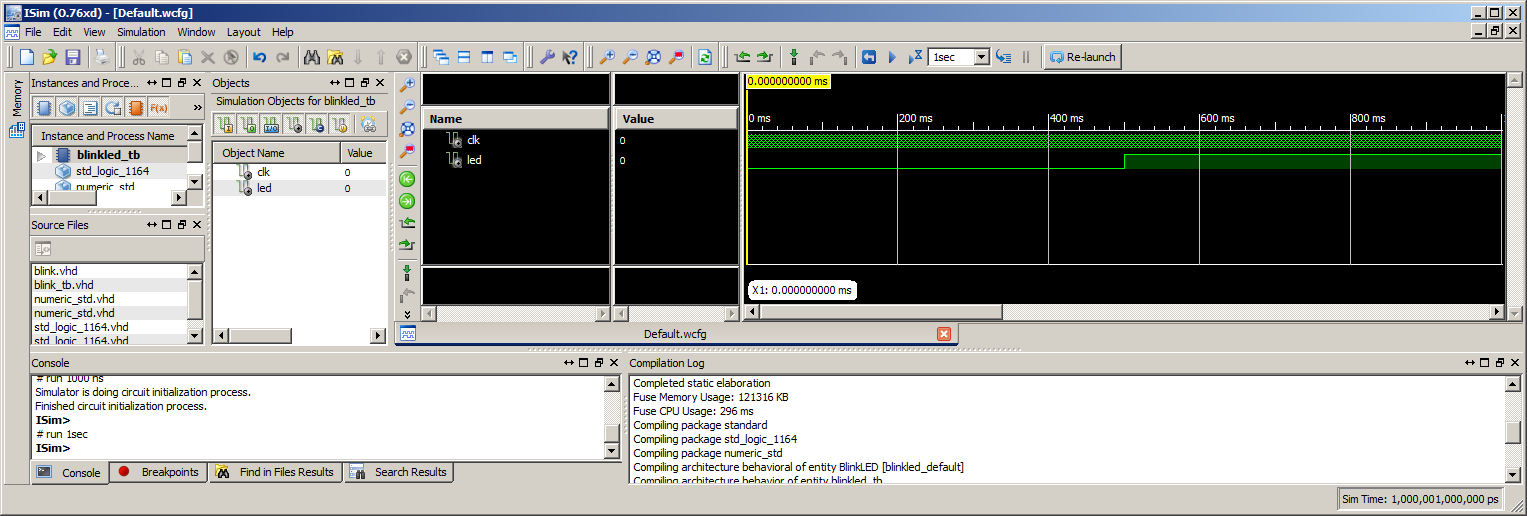
Task: Click the yellow cursor time label
Action: tap(788, 81)
